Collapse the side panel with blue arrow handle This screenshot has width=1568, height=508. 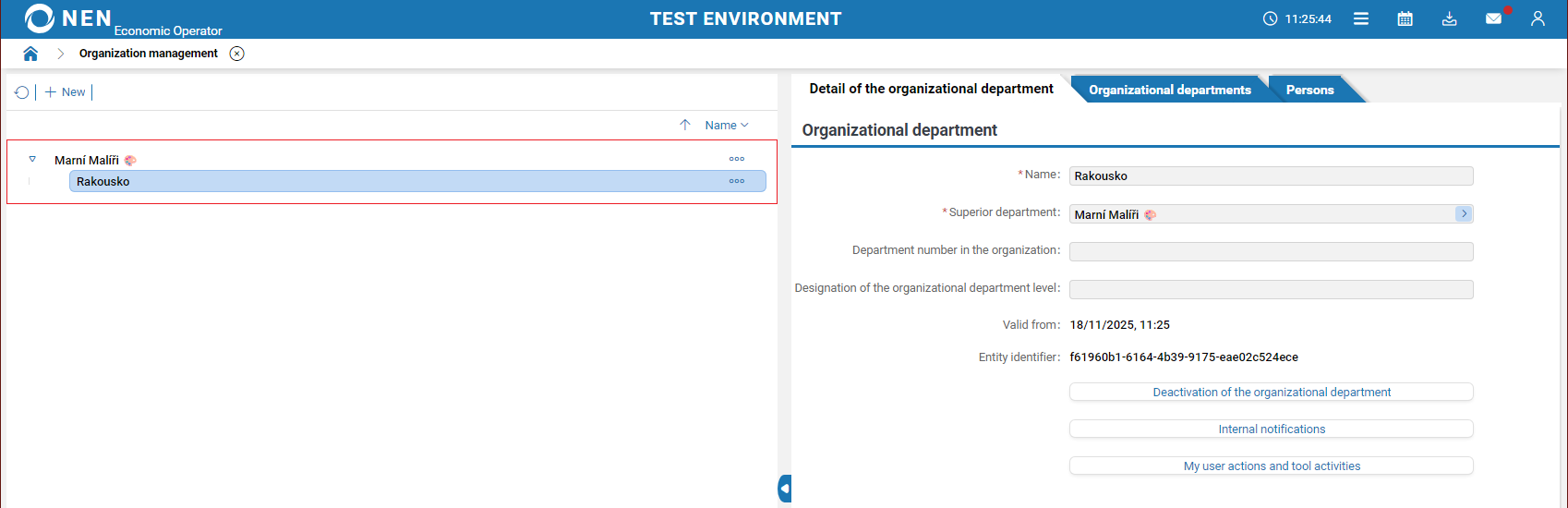(785, 489)
